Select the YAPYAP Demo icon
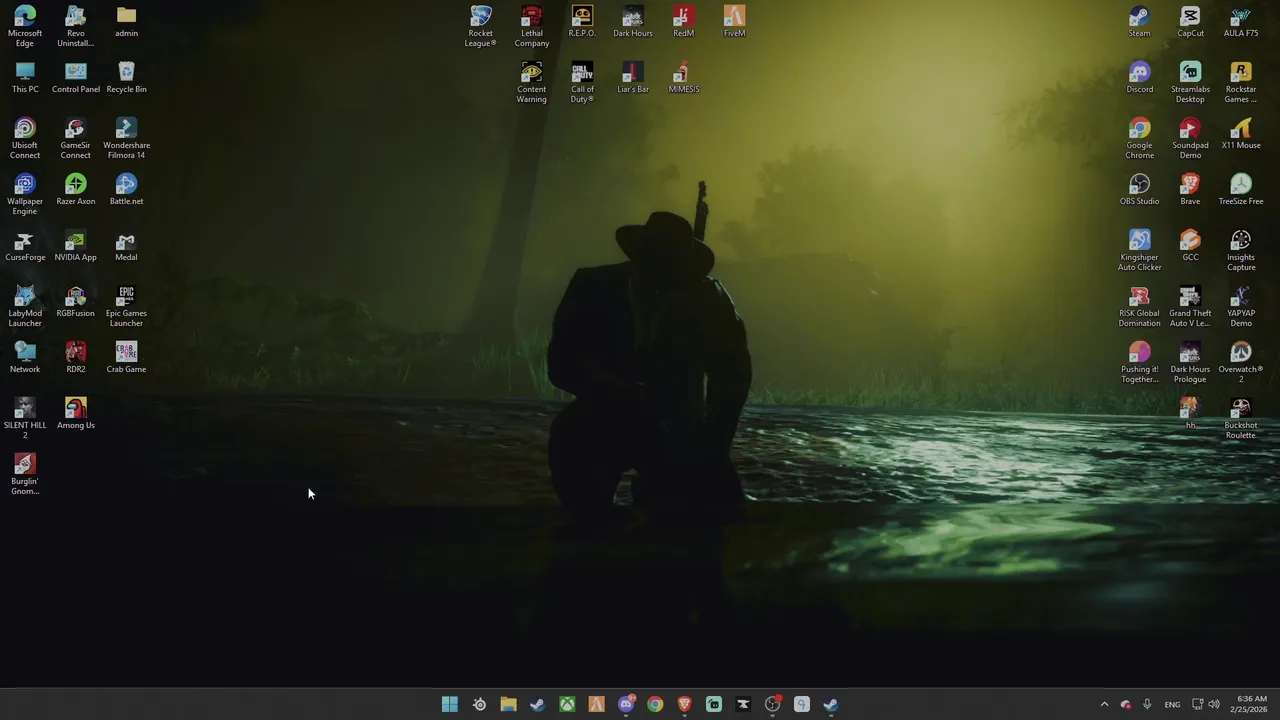1280x720 pixels. tap(1241, 306)
